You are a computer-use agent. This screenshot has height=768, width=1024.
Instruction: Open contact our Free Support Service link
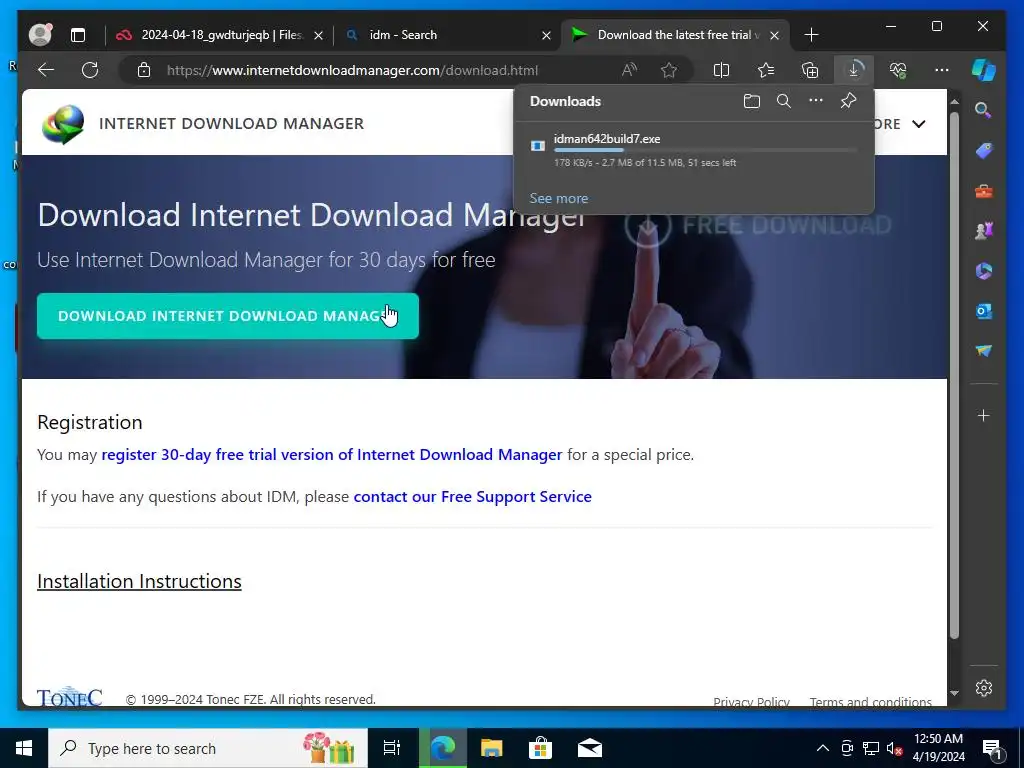(x=472, y=496)
